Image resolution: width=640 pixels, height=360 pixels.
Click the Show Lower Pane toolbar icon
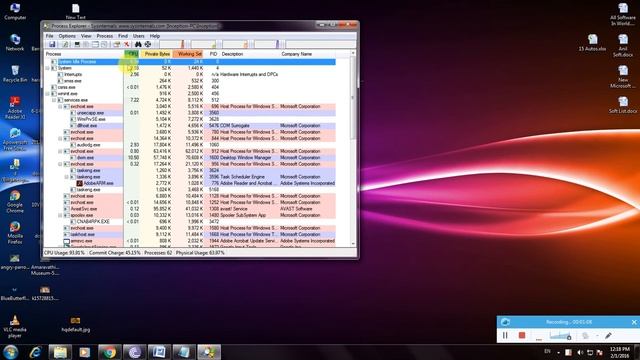[x=95, y=44]
